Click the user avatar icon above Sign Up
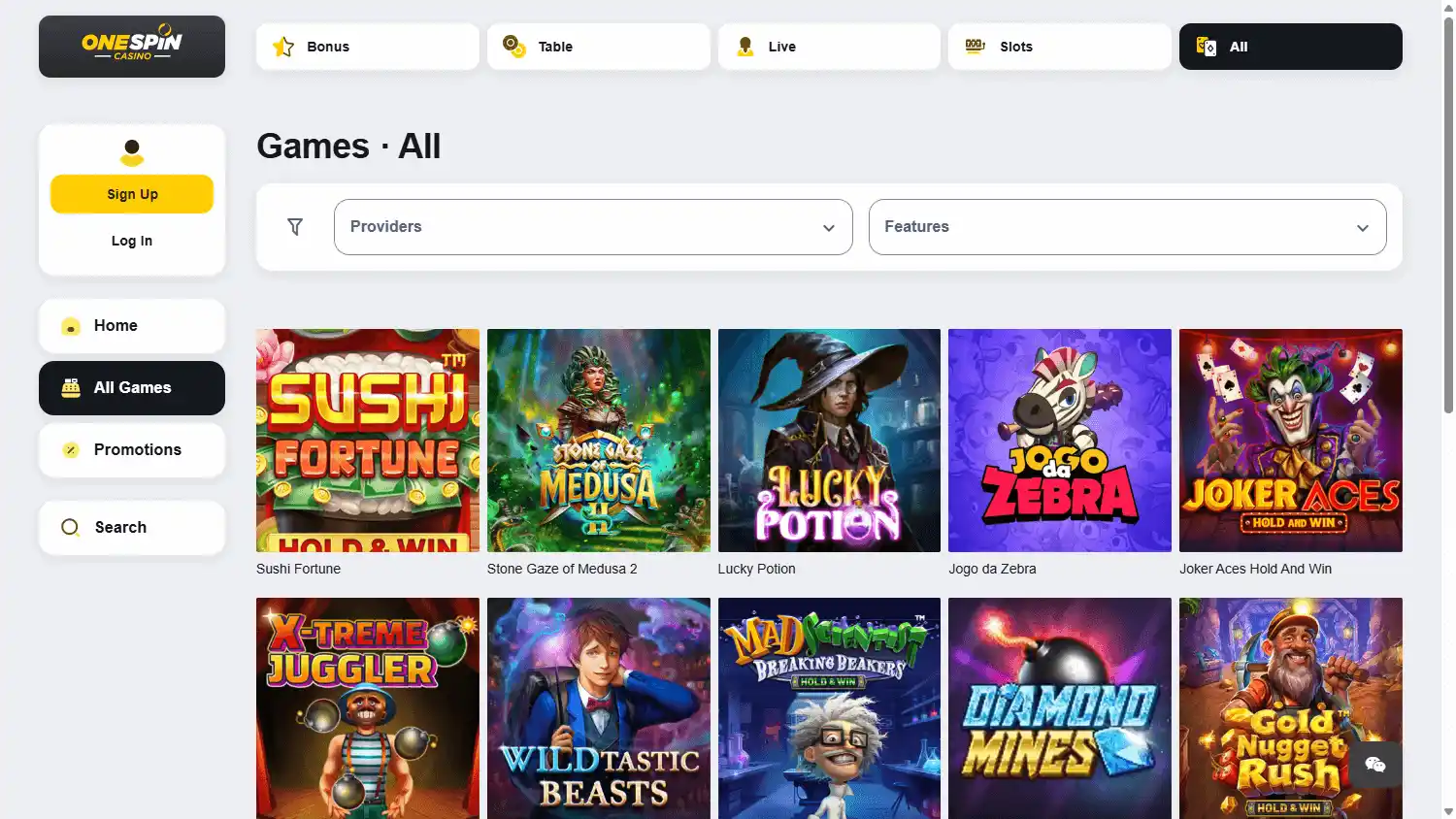This screenshot has width=1456, height=819. pyautogui.click(x=132, y=152)
